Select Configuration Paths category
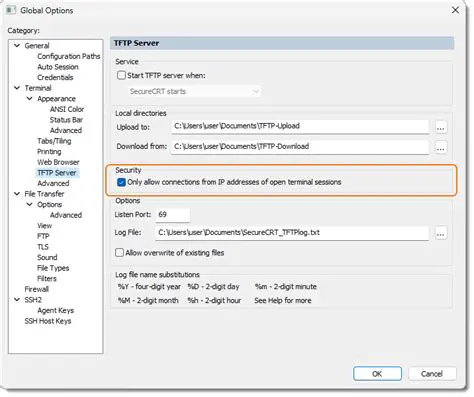Viewport: 474px width, 397px height. click(x=69, y=56)
